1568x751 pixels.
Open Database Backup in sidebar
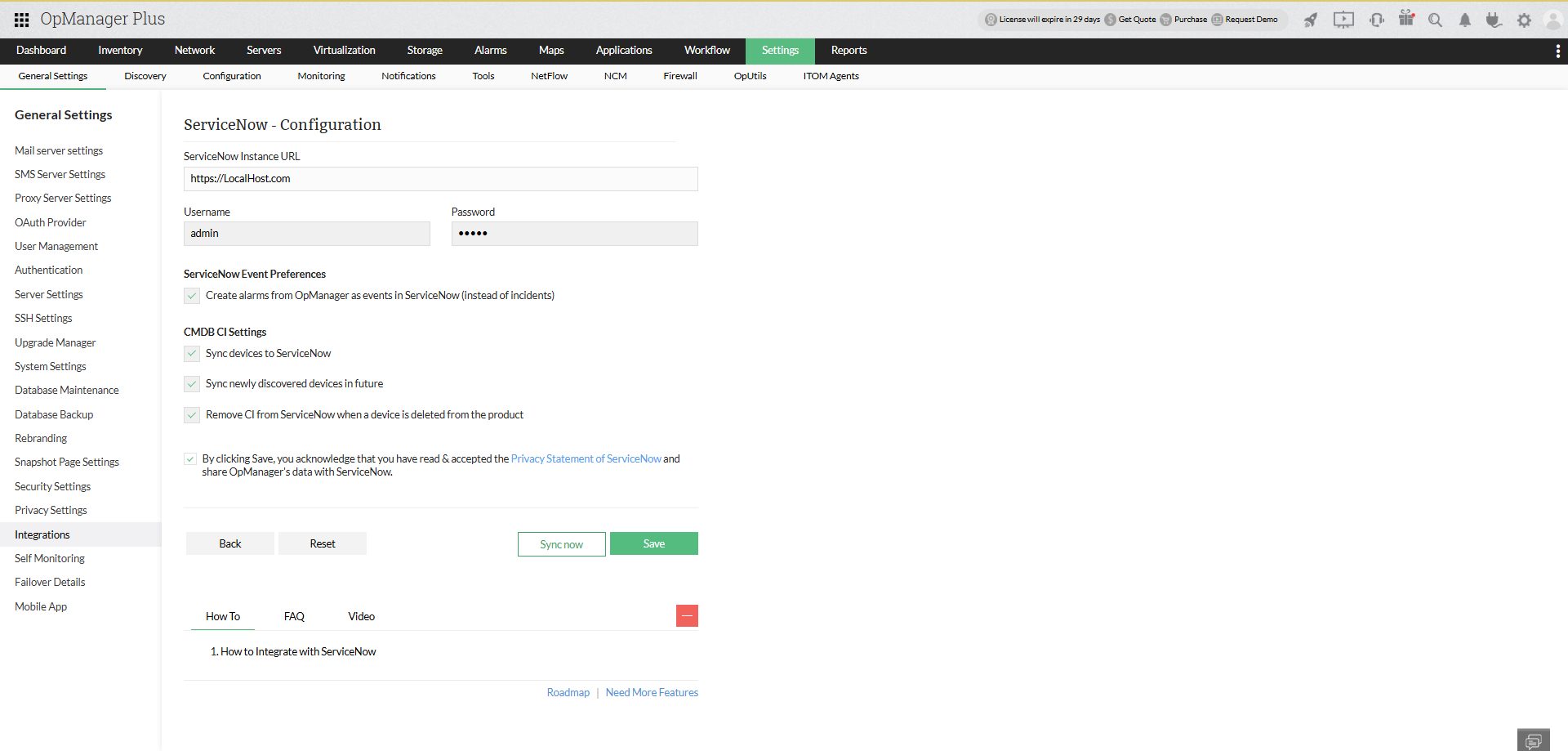click(54, 415)
